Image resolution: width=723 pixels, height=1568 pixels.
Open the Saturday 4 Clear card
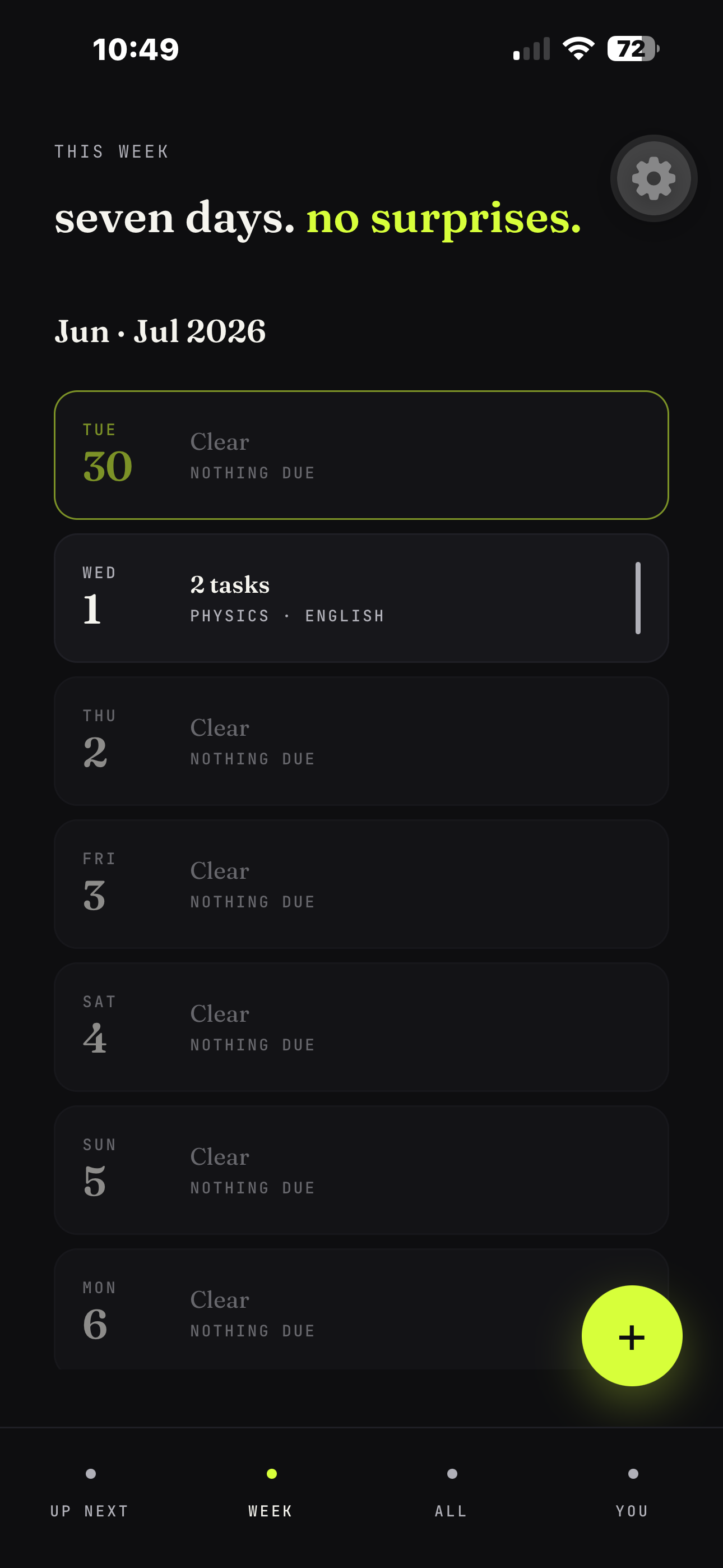click(361, 1027)
